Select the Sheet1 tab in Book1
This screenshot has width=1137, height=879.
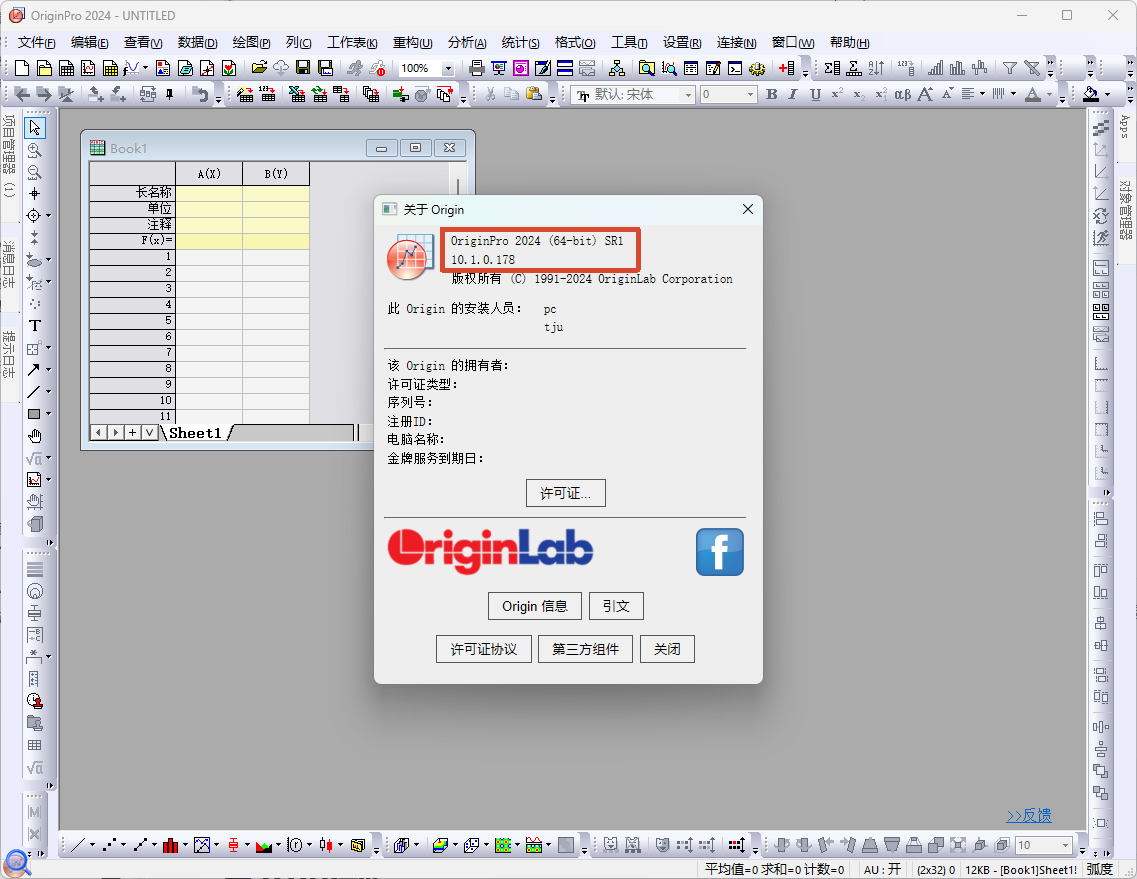[195, 433]
